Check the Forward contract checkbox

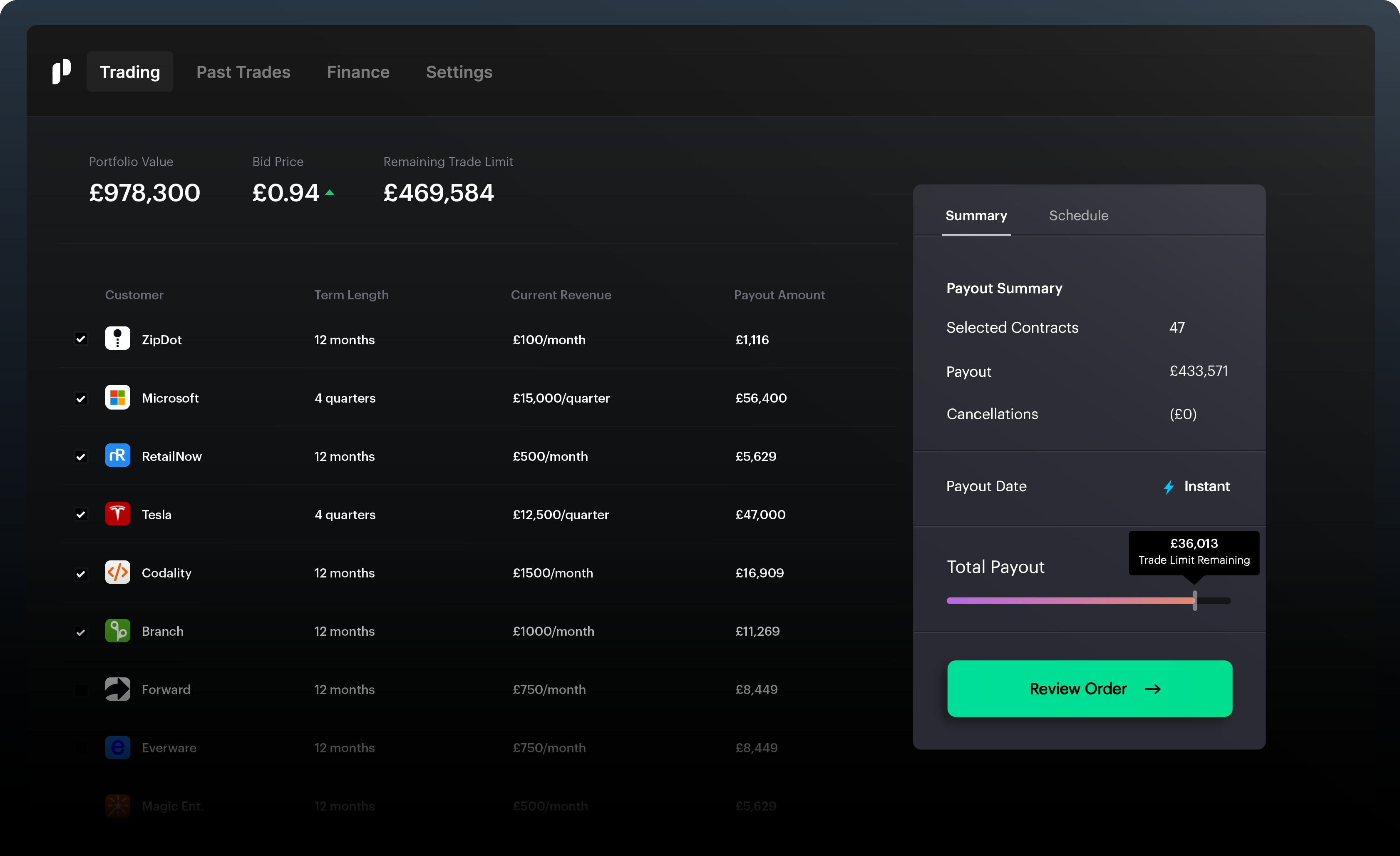[81, 690]
